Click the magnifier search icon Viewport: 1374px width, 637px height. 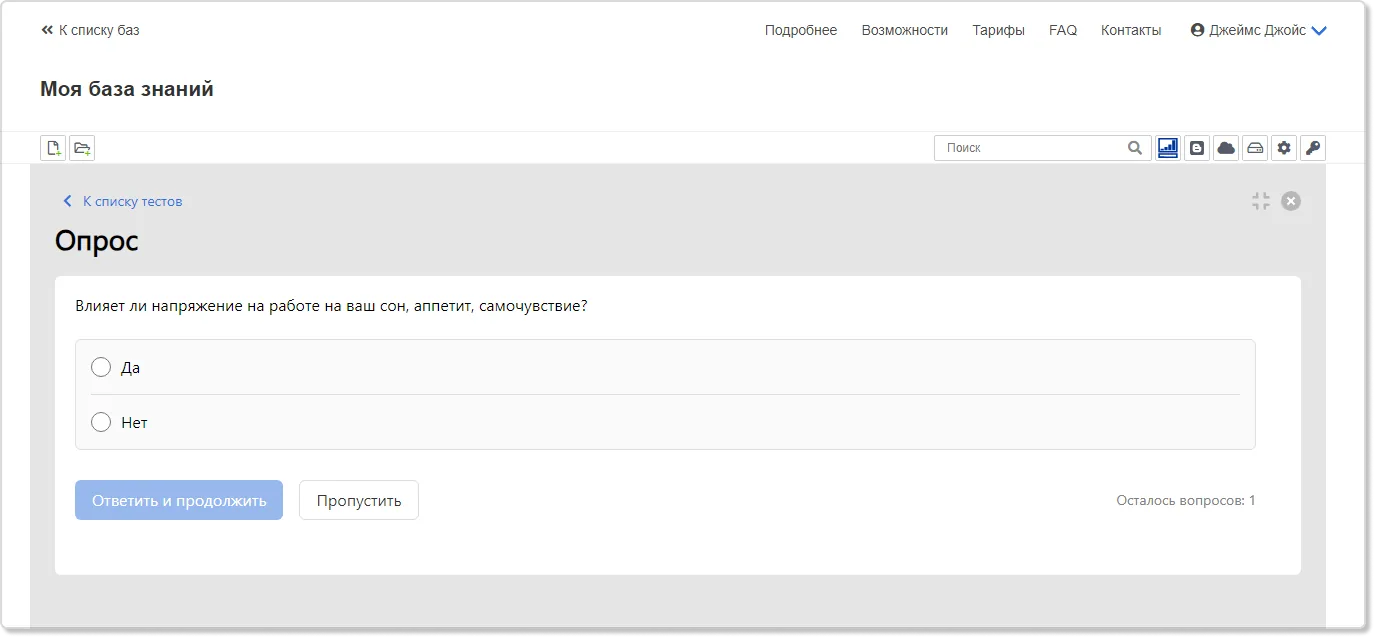(x=1135, y=148)
